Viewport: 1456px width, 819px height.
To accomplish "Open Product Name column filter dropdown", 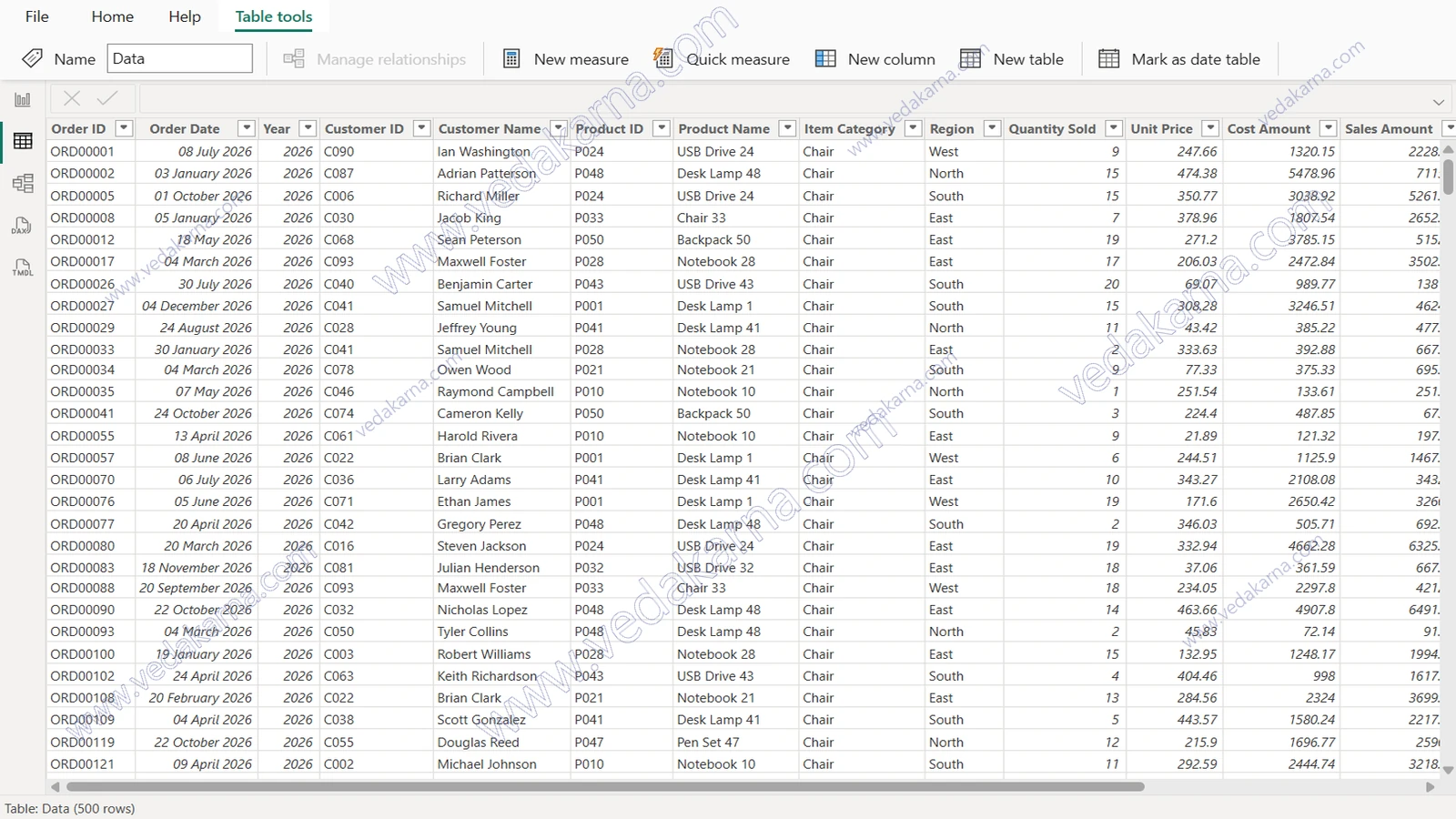I will 788,128.
